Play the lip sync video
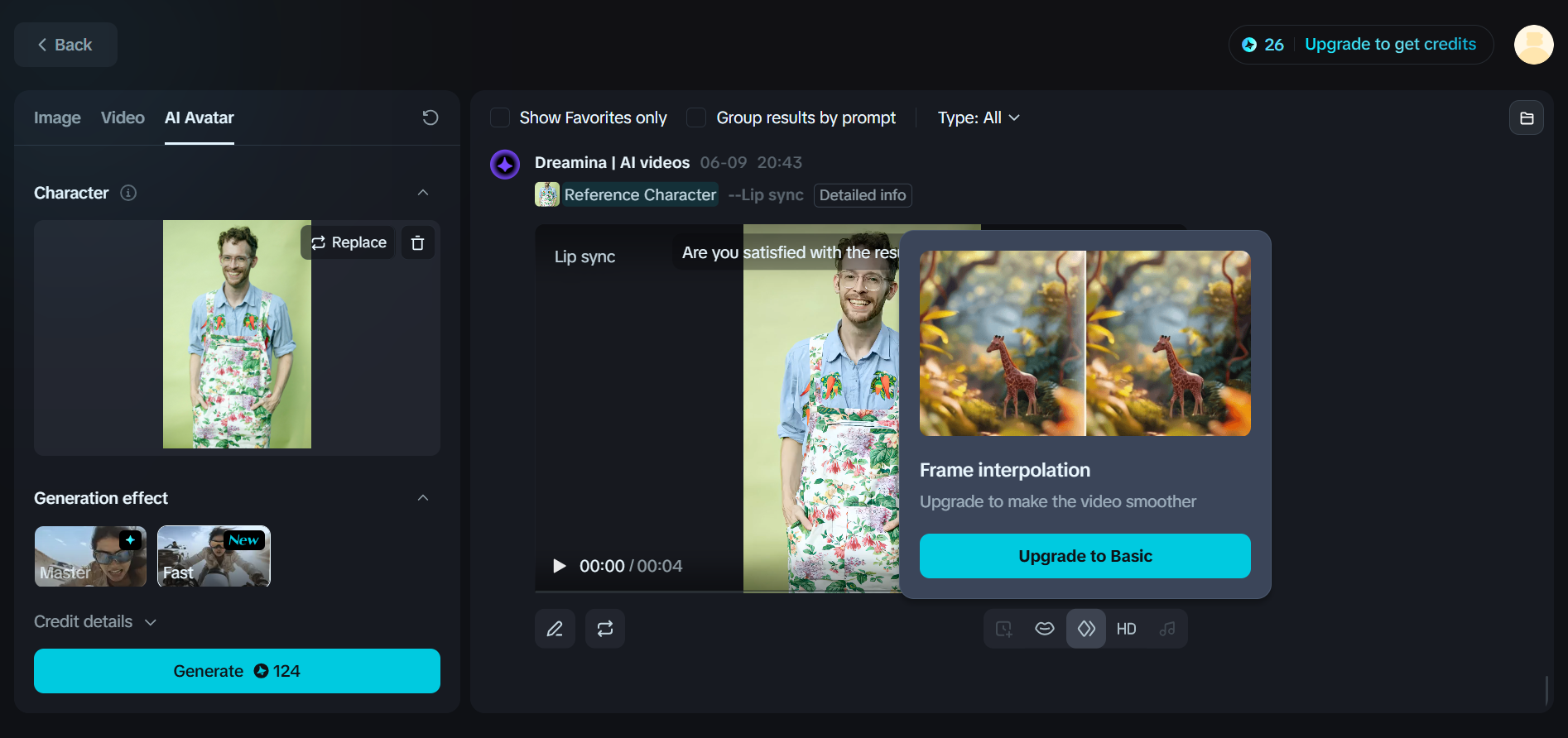The height and width of the screenshot is (738, 1568). point(560,566)
